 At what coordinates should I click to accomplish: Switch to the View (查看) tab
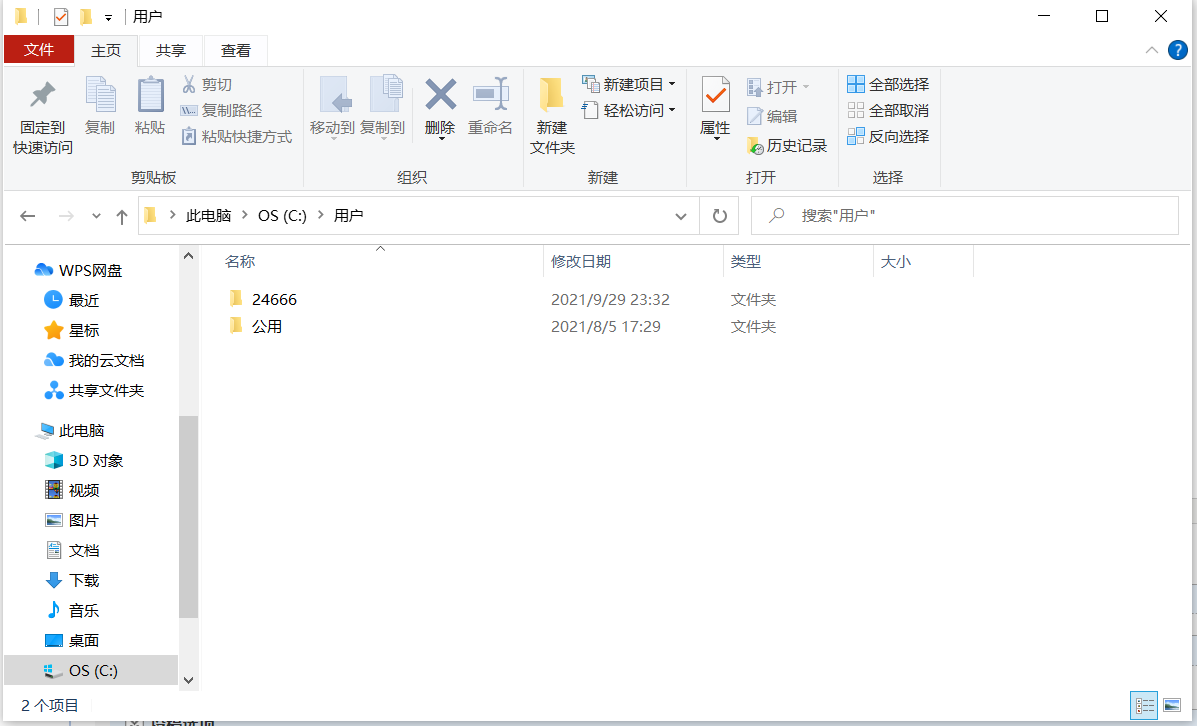tap(236, 50)
